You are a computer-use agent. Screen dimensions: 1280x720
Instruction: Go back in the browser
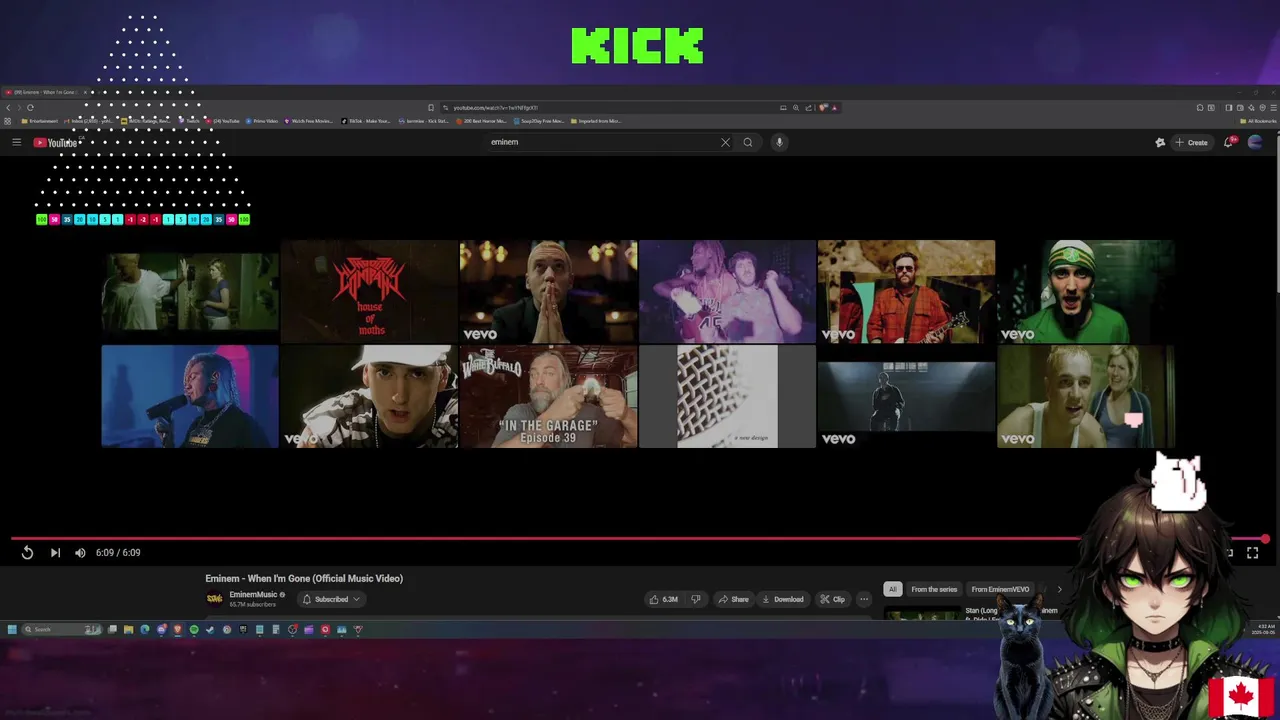click(x=8, y=108)
